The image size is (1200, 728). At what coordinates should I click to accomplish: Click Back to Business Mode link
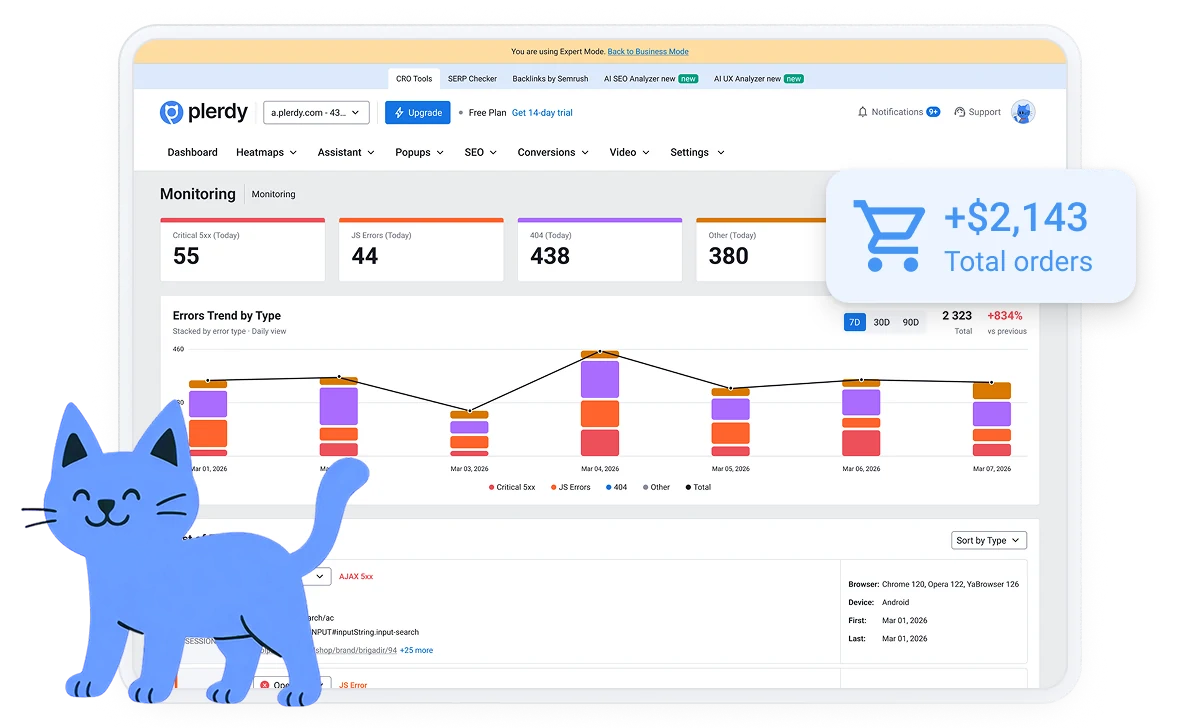(648, 52)
